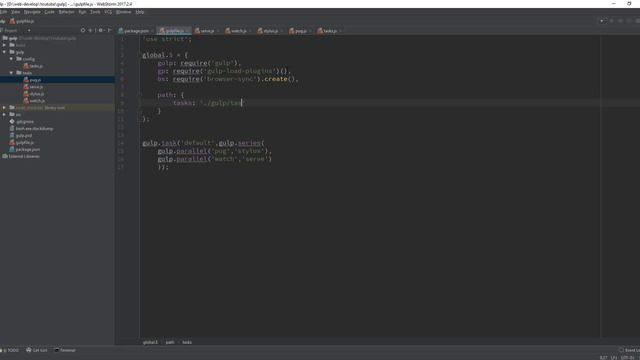Collapse the tasks folder arrow

point(11,73)
